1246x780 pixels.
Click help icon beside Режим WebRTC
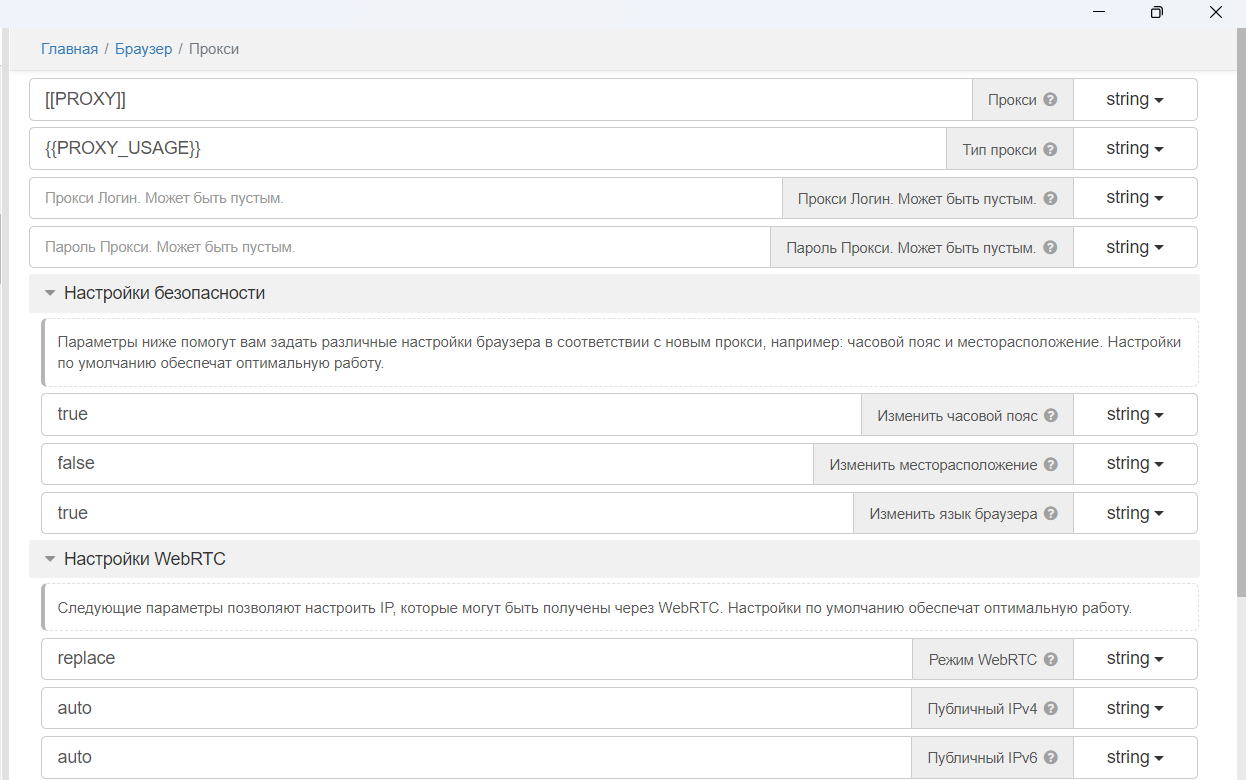pyautogui.click(x=1050, y=659)
